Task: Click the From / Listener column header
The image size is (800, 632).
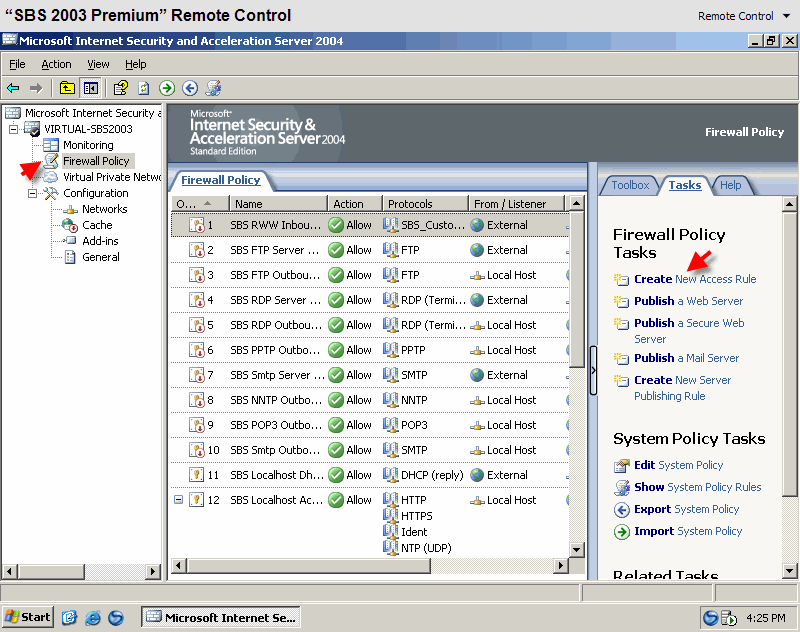Action: (x=516, y=204)
